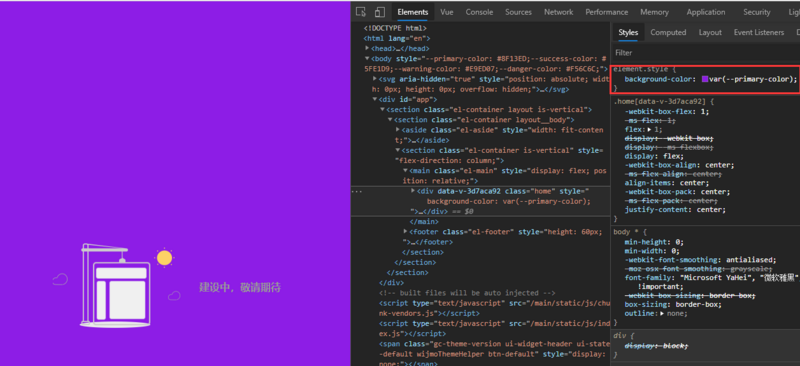Collapse the el-main element node
The image size is (800, 366).
(x=406, y=170)
